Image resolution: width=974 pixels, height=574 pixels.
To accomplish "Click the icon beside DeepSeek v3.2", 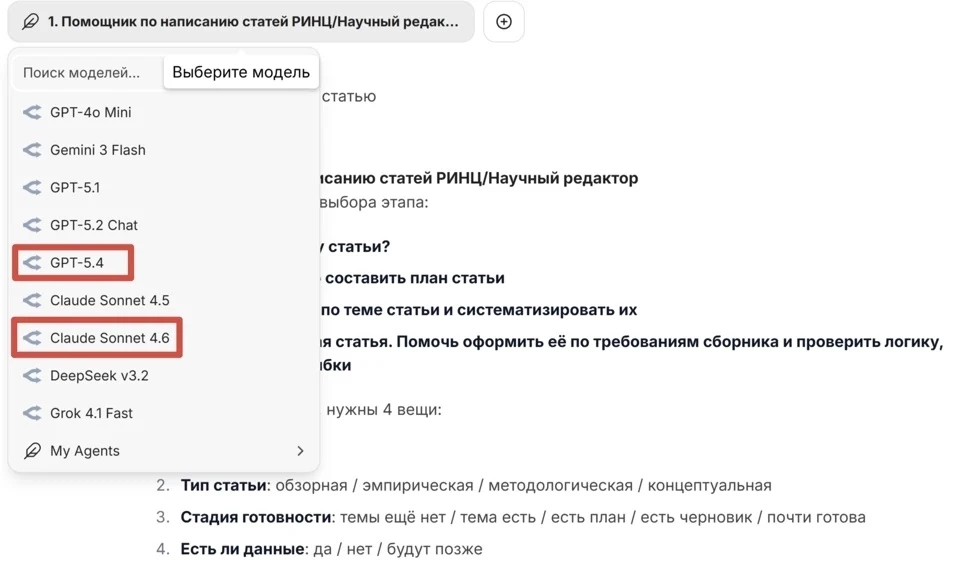I will [32, 375].
